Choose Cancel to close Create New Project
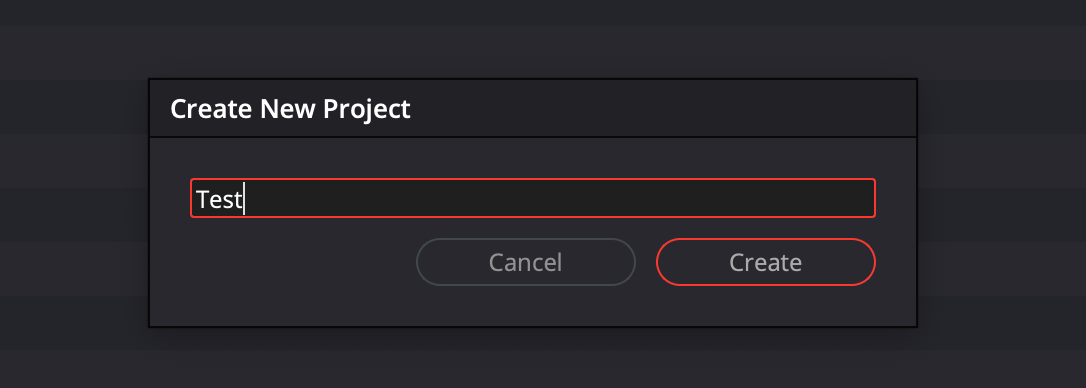The image size is (1086, 388). 526,262
